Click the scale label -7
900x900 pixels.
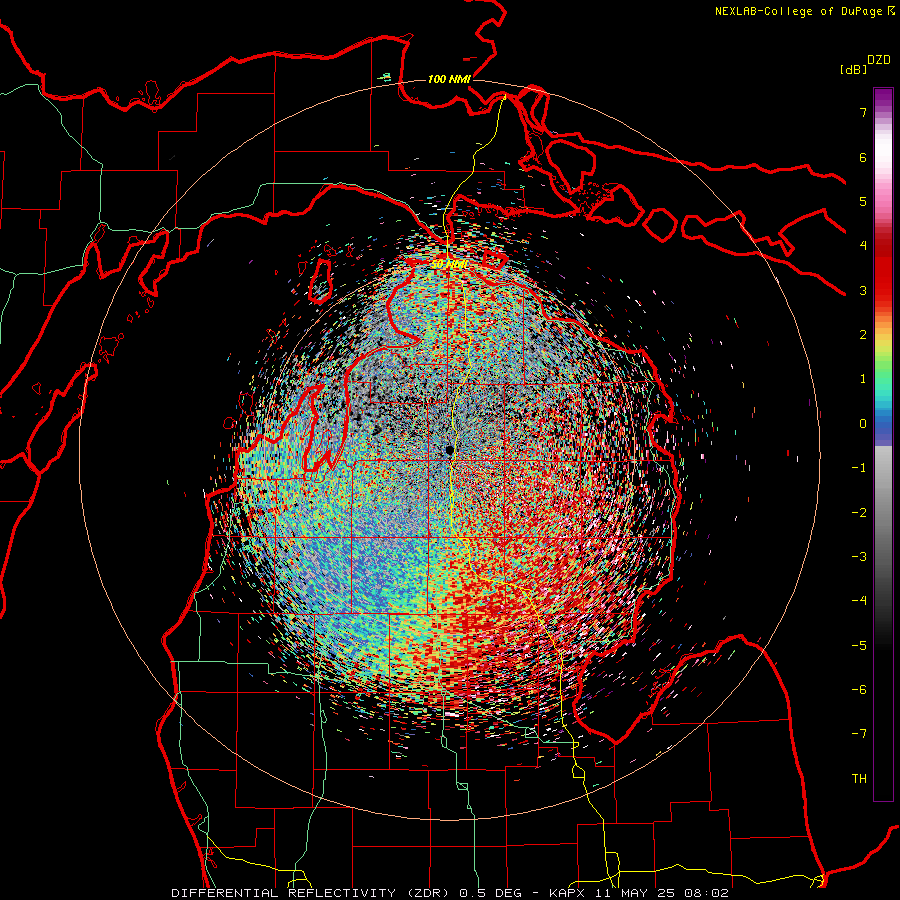[859, 734]
